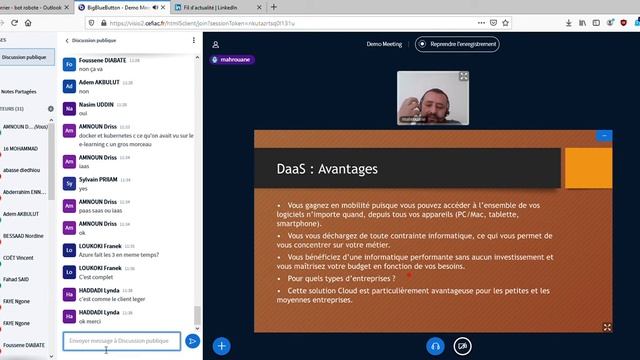Leave audio with the headset button
The height and width of the screenshot is (360, 640).
435,346
